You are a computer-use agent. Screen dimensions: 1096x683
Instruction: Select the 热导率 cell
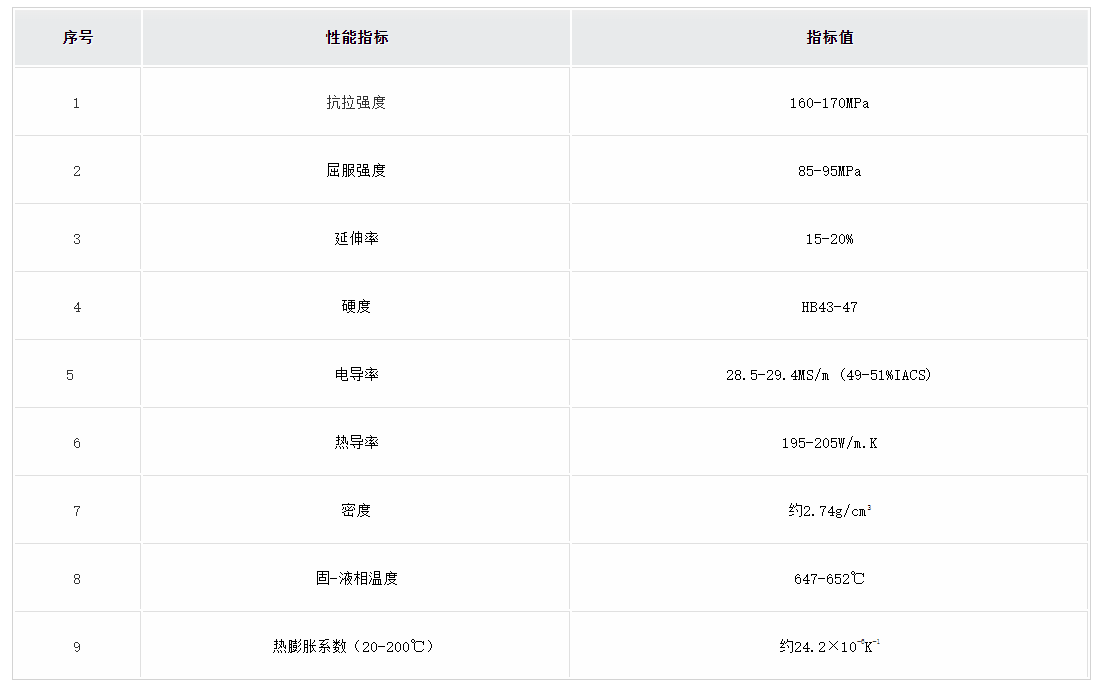(356, 443)
